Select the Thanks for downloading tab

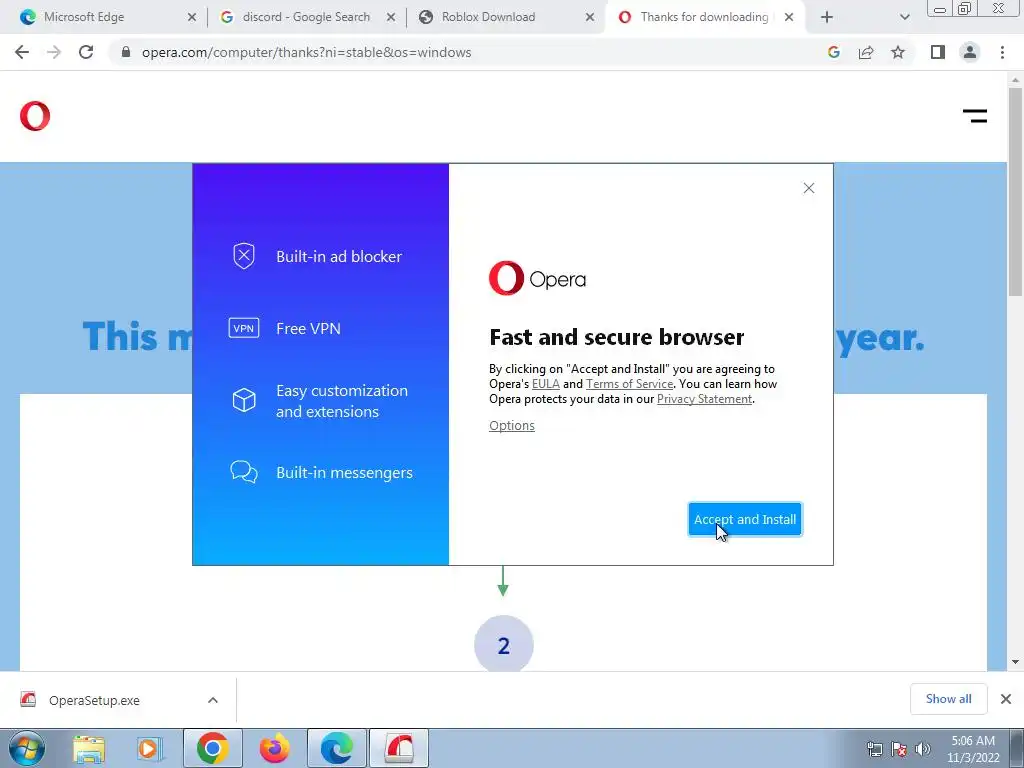click(705, 17)
